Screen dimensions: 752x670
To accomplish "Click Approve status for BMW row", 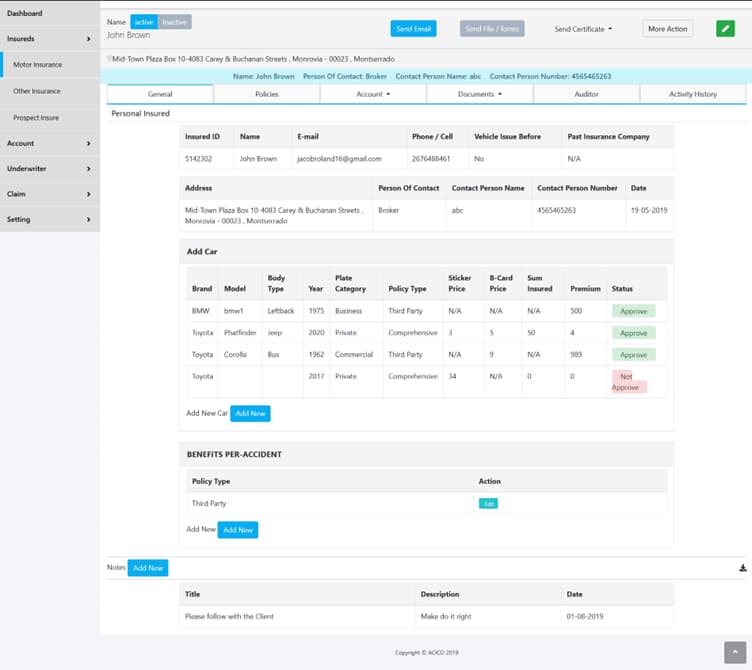I will click(634, 311).
